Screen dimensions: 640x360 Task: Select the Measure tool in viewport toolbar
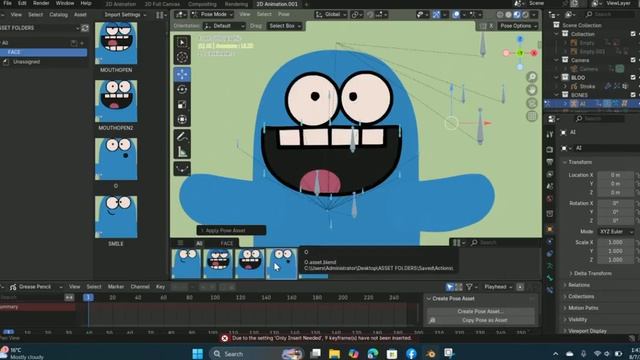click(182, 152)
